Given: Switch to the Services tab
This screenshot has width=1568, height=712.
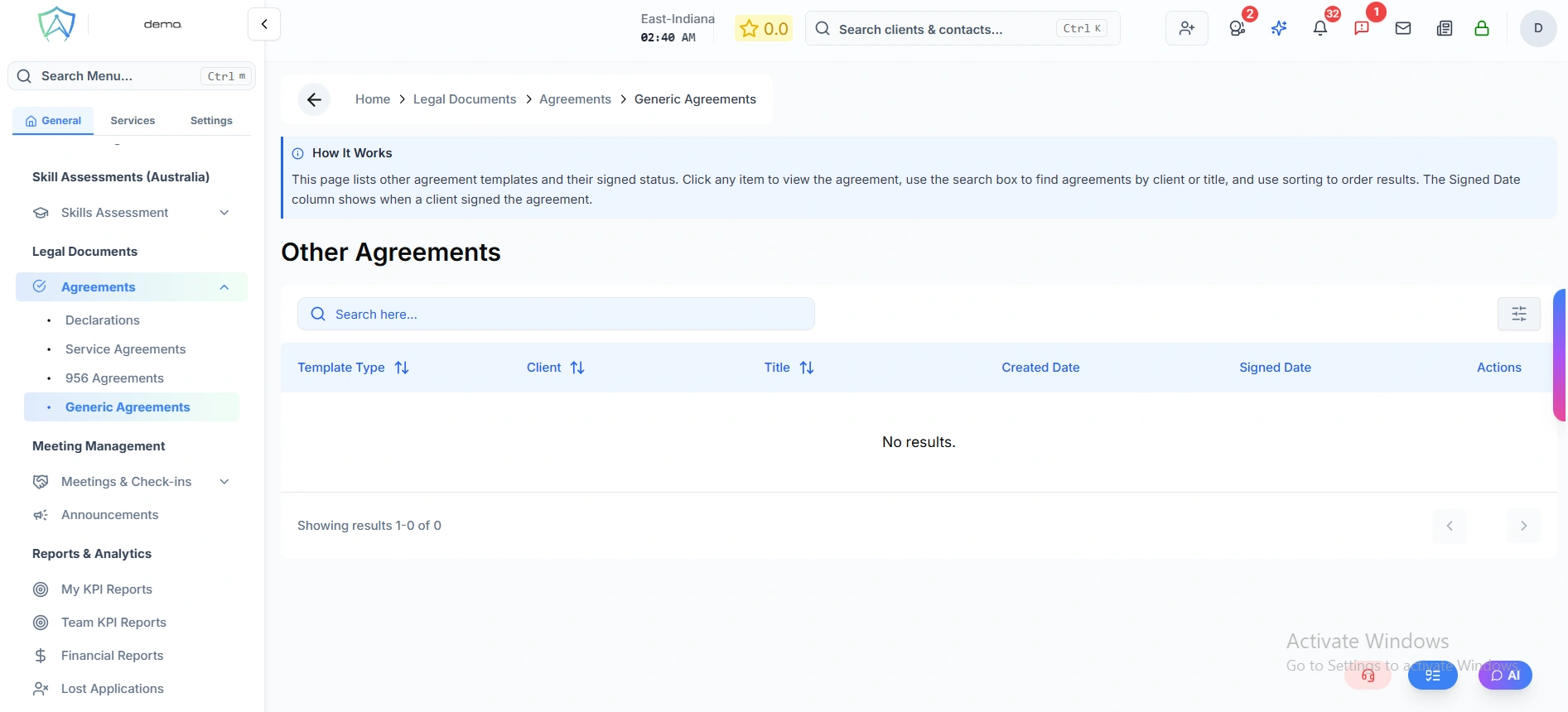Looking at the screenshot, I should [133, 121].
